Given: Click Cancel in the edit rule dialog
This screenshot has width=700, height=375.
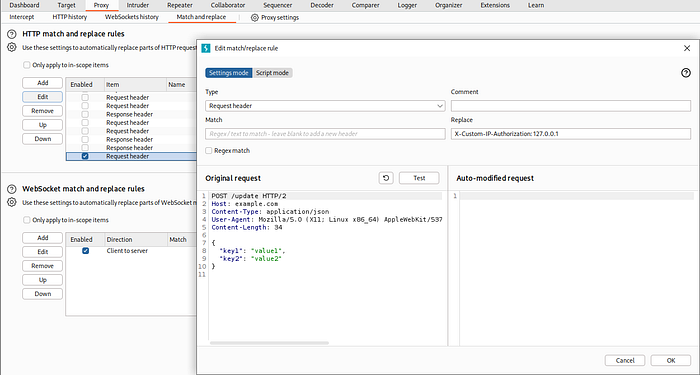Looking at the screenshot, I should click(625, 361).
